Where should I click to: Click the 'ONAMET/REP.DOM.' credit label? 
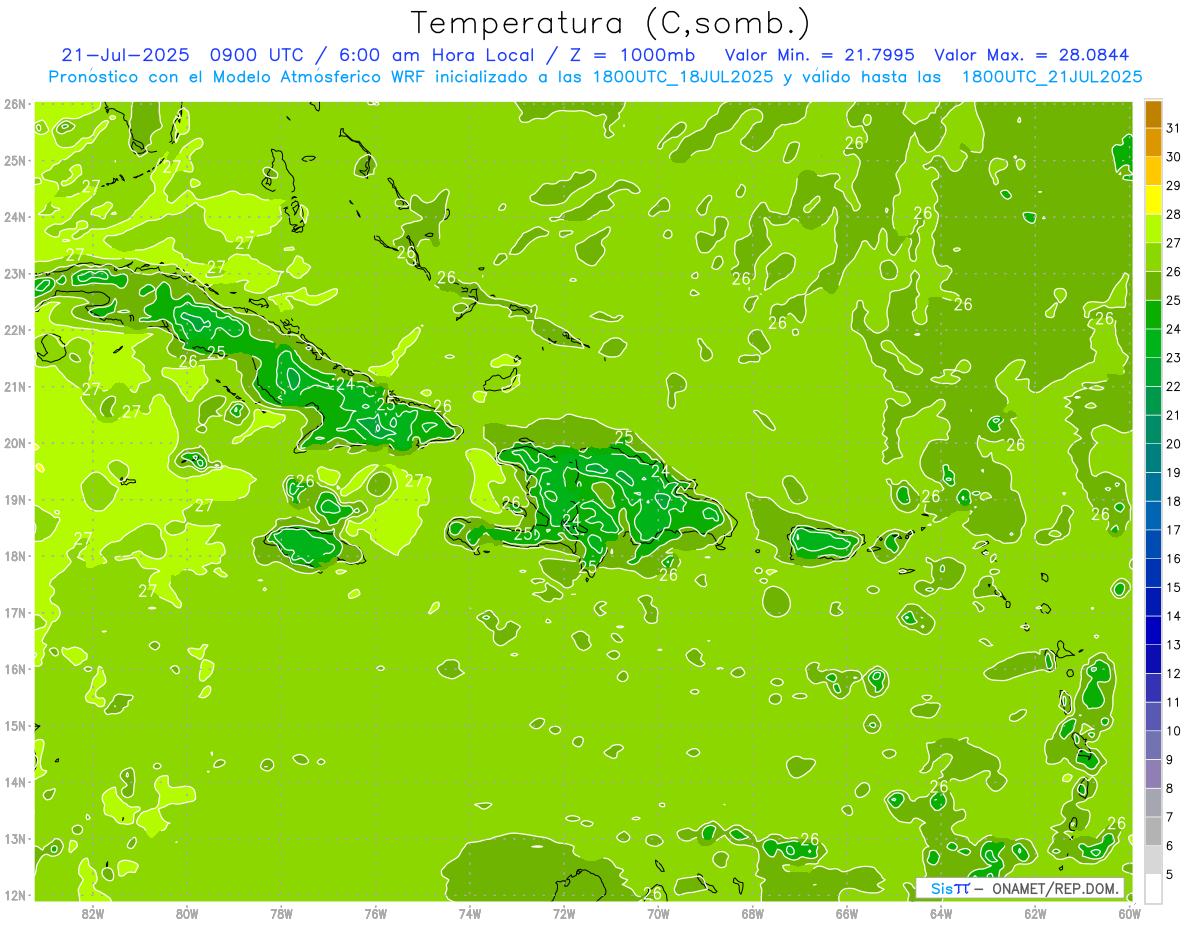click(x=1054, y=888)
